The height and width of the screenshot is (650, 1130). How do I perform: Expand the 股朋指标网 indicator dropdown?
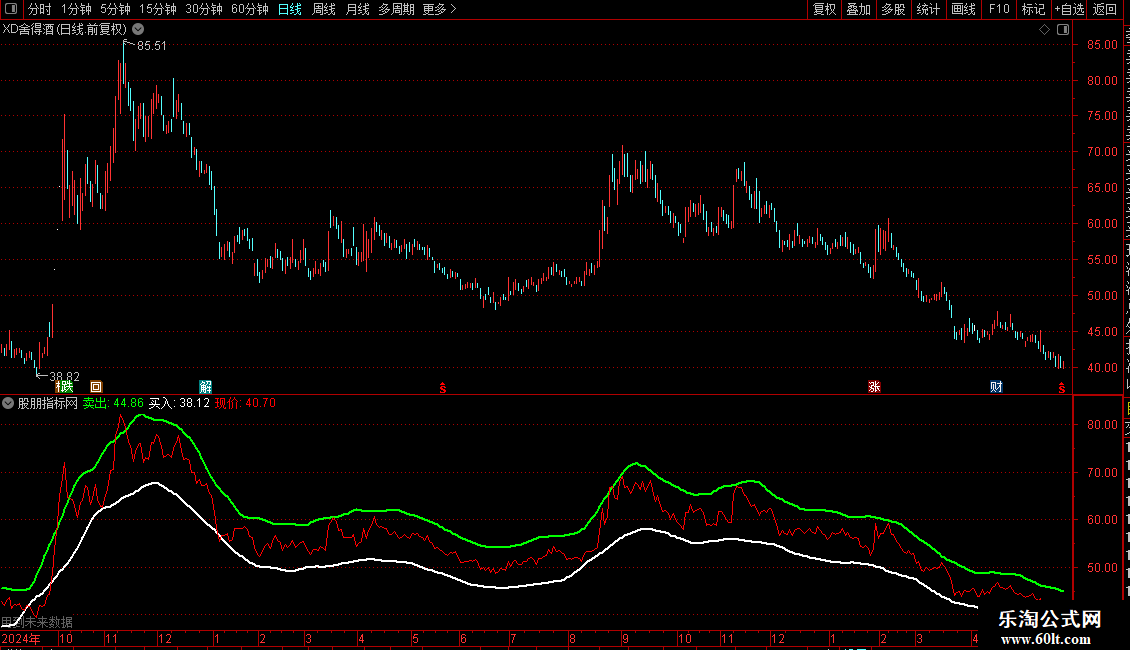pyautogui.click(x=8, y=403)
